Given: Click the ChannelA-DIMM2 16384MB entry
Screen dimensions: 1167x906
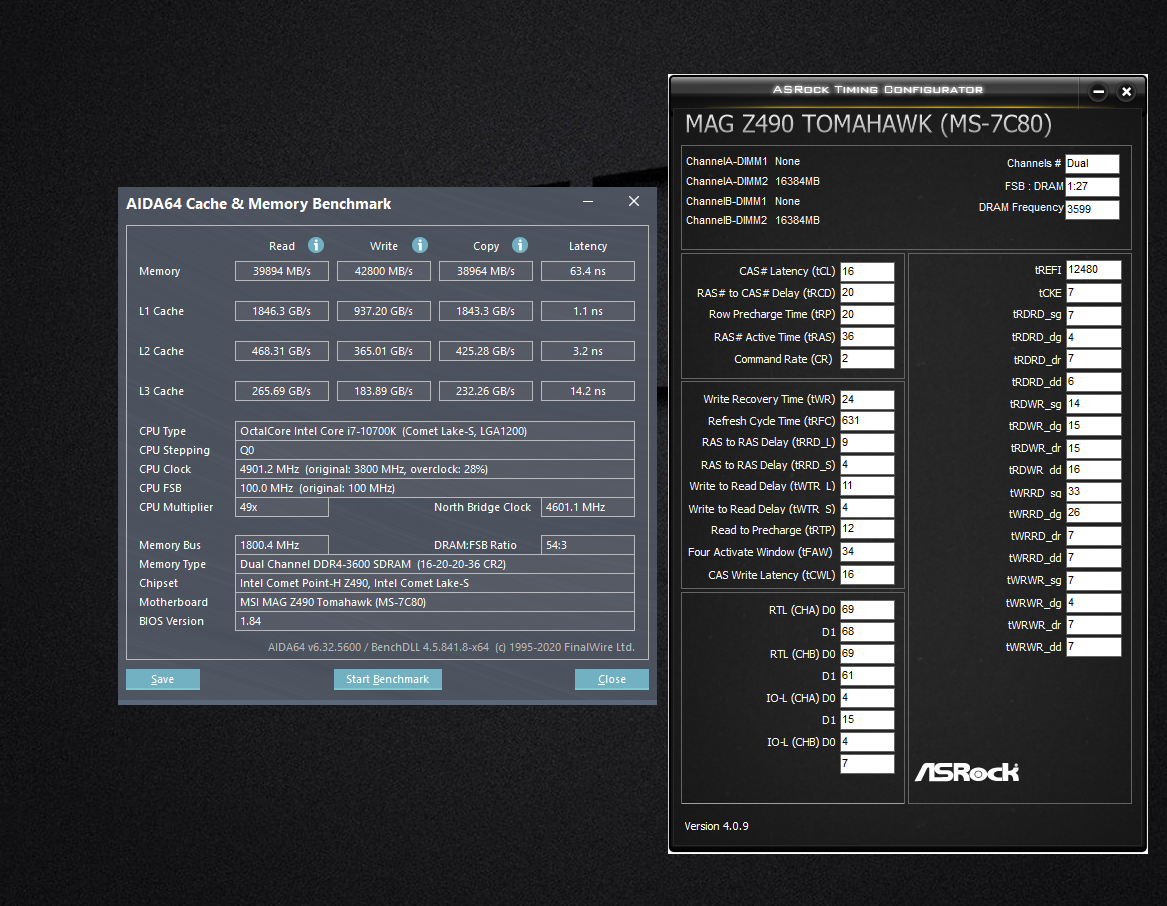Looking at the screenshot, I should click(x=752, y=182).
